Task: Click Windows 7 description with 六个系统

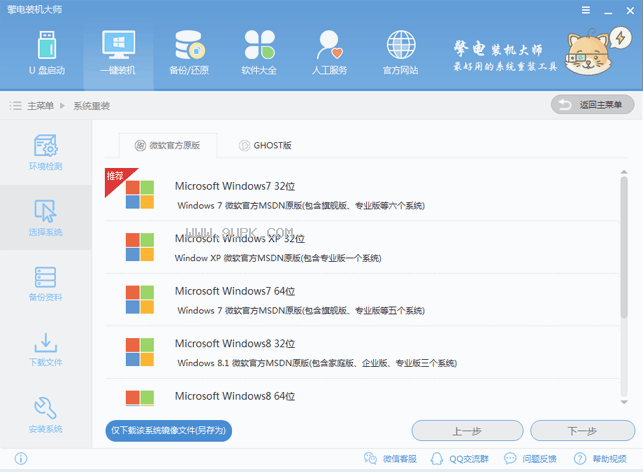Action: (301, 205)
